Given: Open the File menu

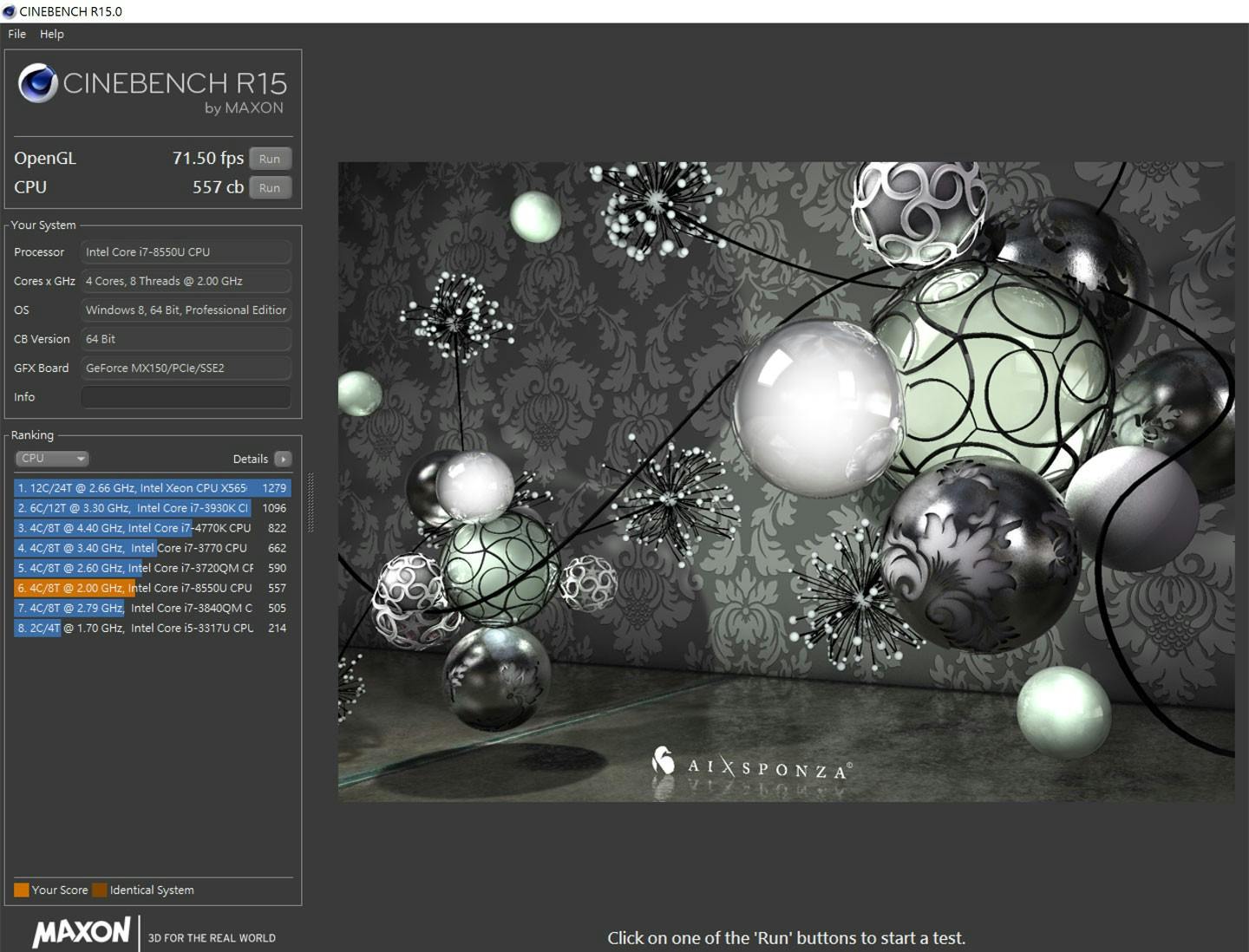Looking at the screenshot, I should 16,34.
